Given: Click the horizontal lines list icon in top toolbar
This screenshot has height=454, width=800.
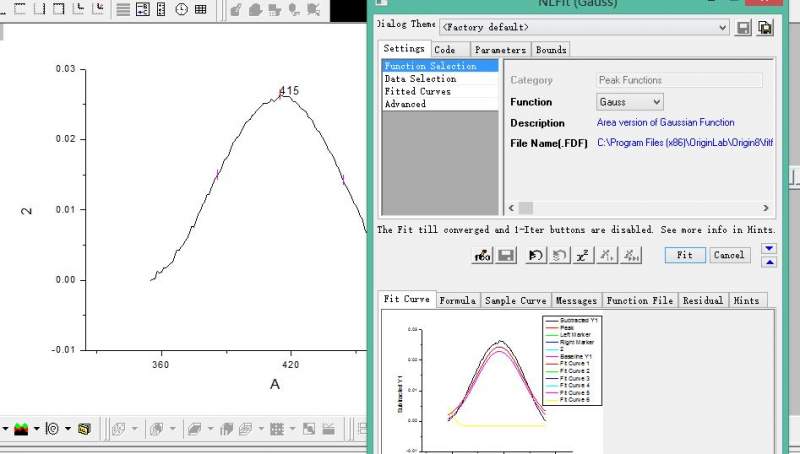Looking at the screenshot, I should [123, 9].
